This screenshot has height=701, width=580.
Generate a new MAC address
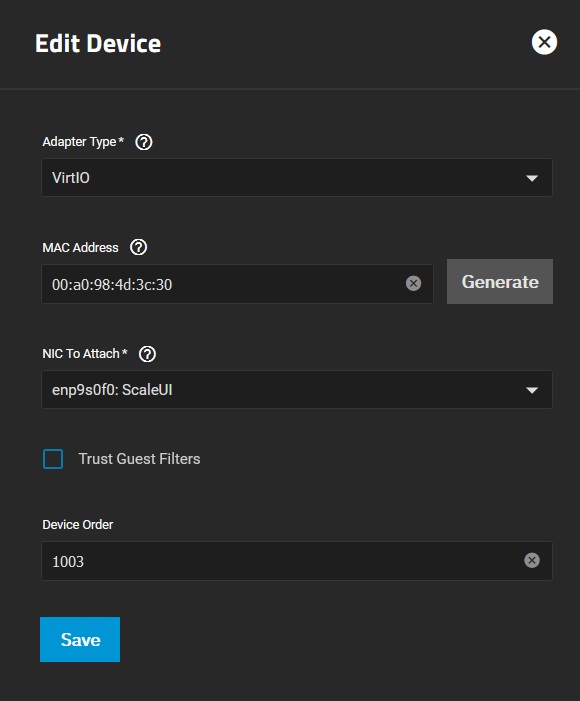pos(500,282)
